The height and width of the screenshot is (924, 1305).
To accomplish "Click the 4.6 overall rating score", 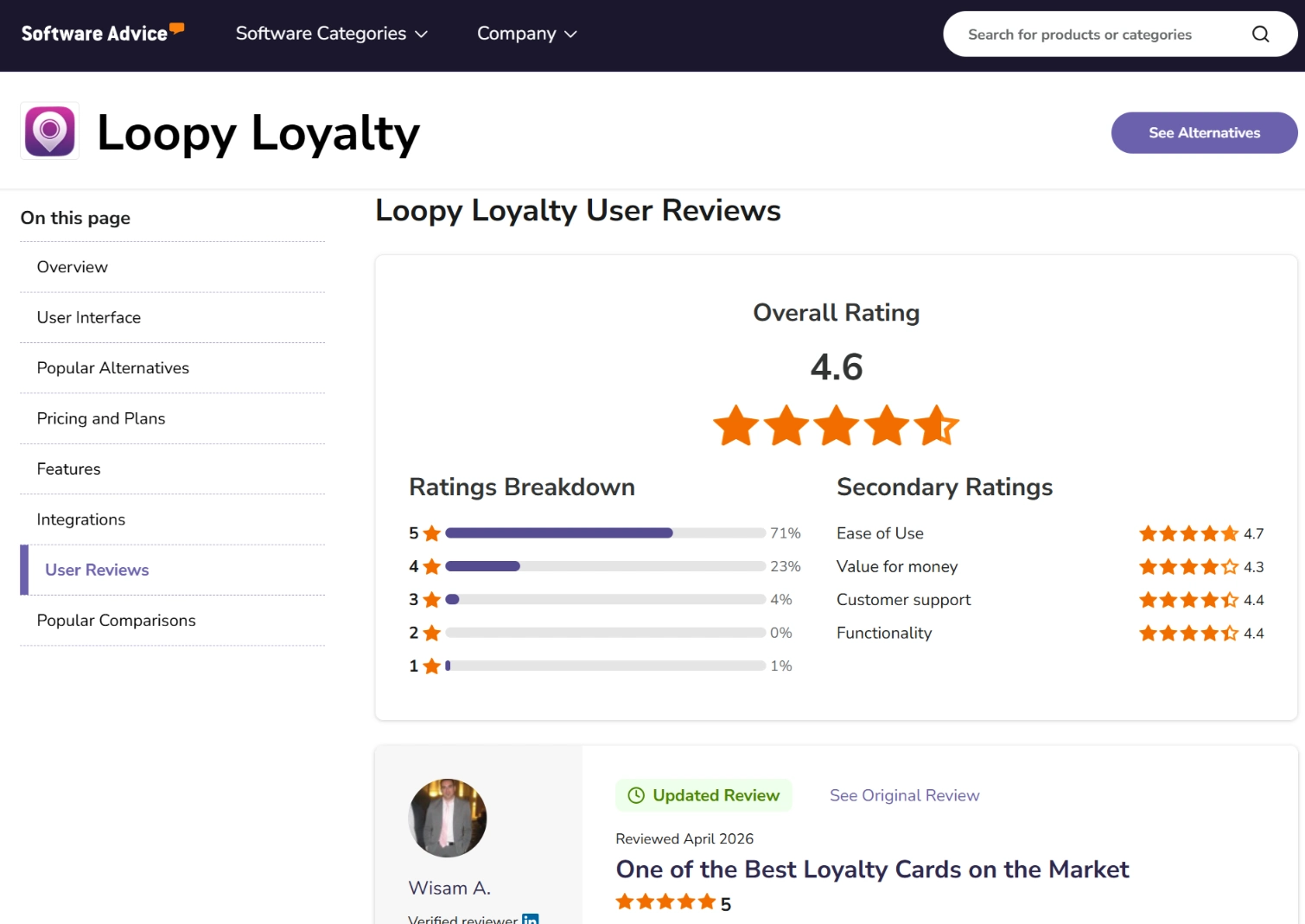I will pyautogui.click(x=837, y=367).
